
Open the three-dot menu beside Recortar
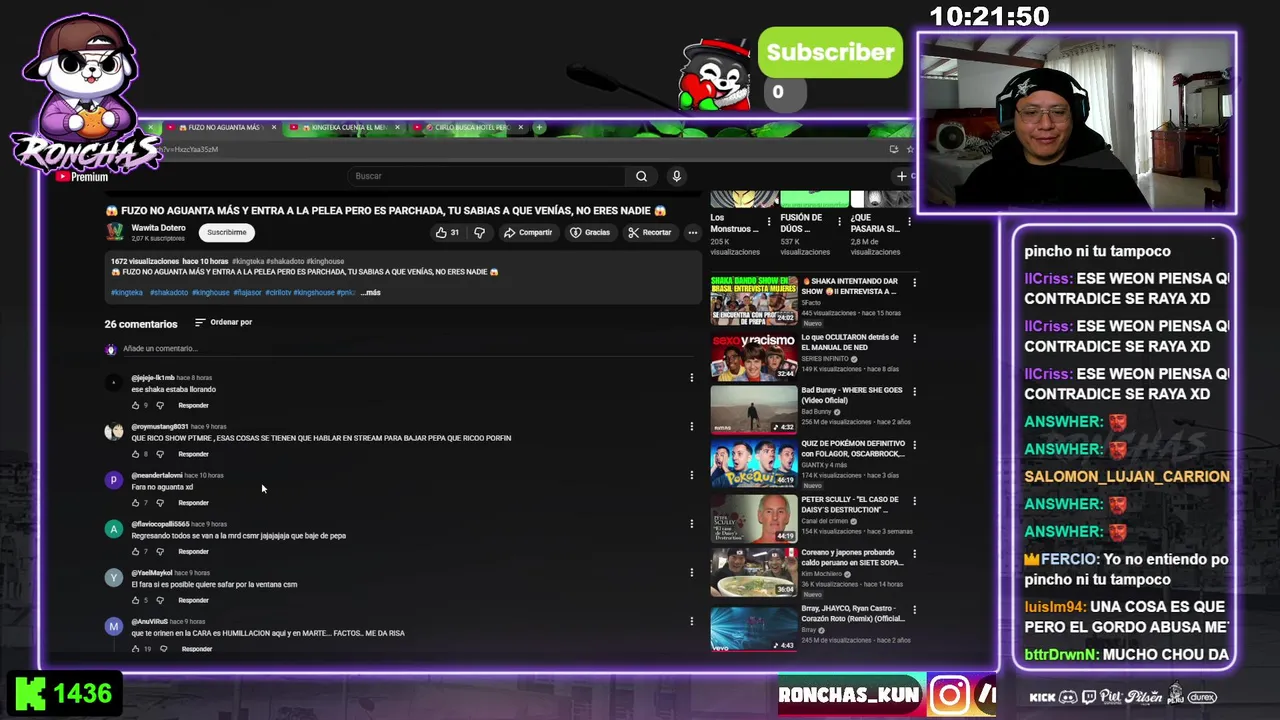(692, 232)
